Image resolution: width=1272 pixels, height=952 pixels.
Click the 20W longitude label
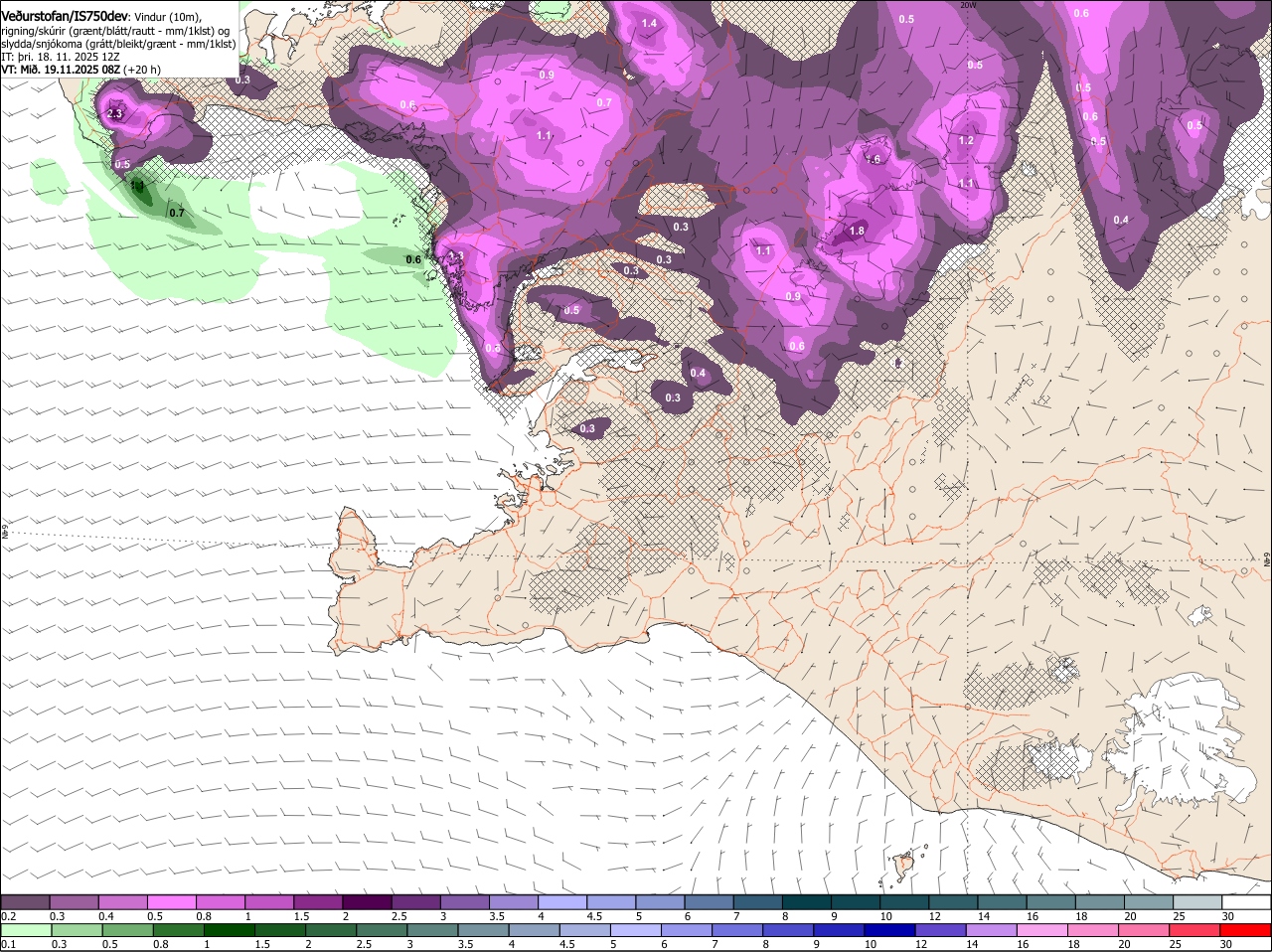(969, 5)
